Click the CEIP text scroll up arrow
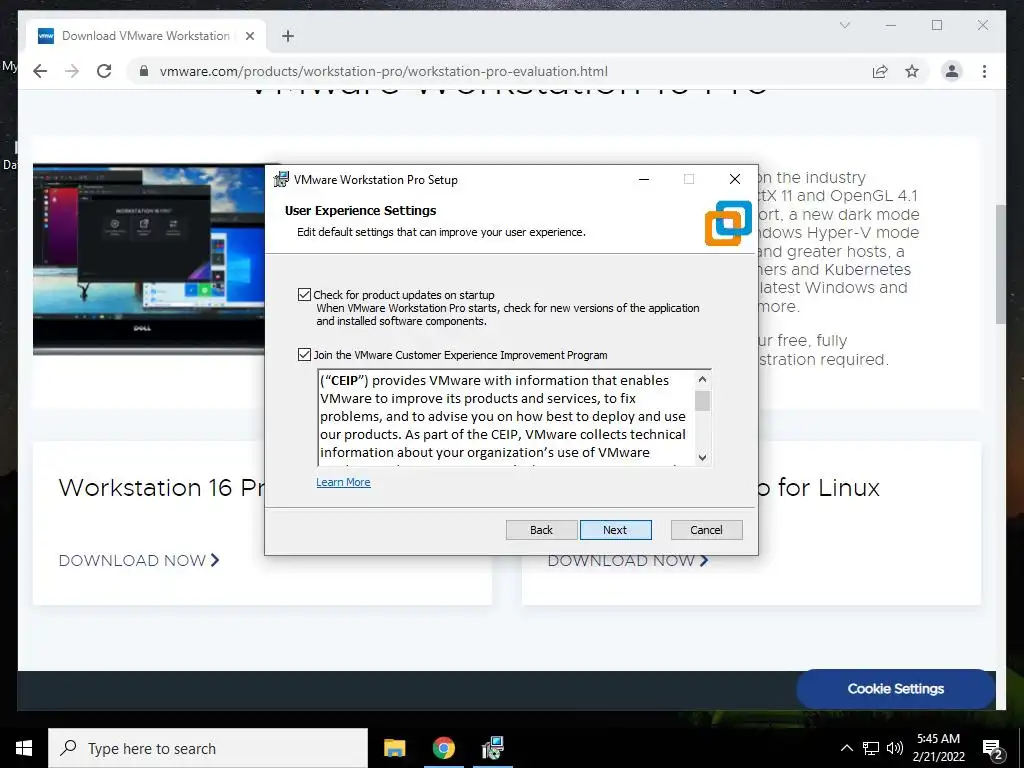This screenshot has width=1024, height=768. coord(702,379)
